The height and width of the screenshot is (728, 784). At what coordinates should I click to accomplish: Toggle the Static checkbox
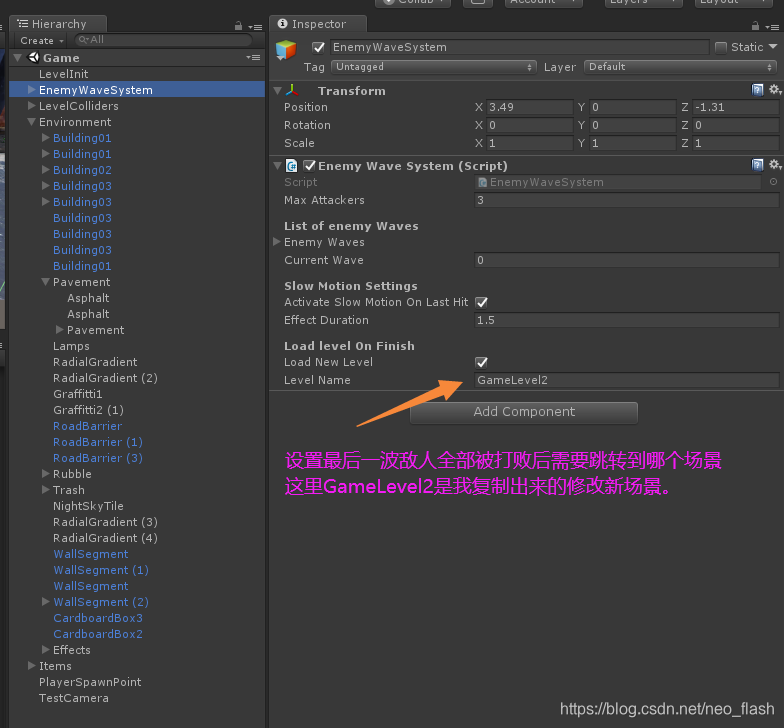pyautogui.click(x=720, y=48)
